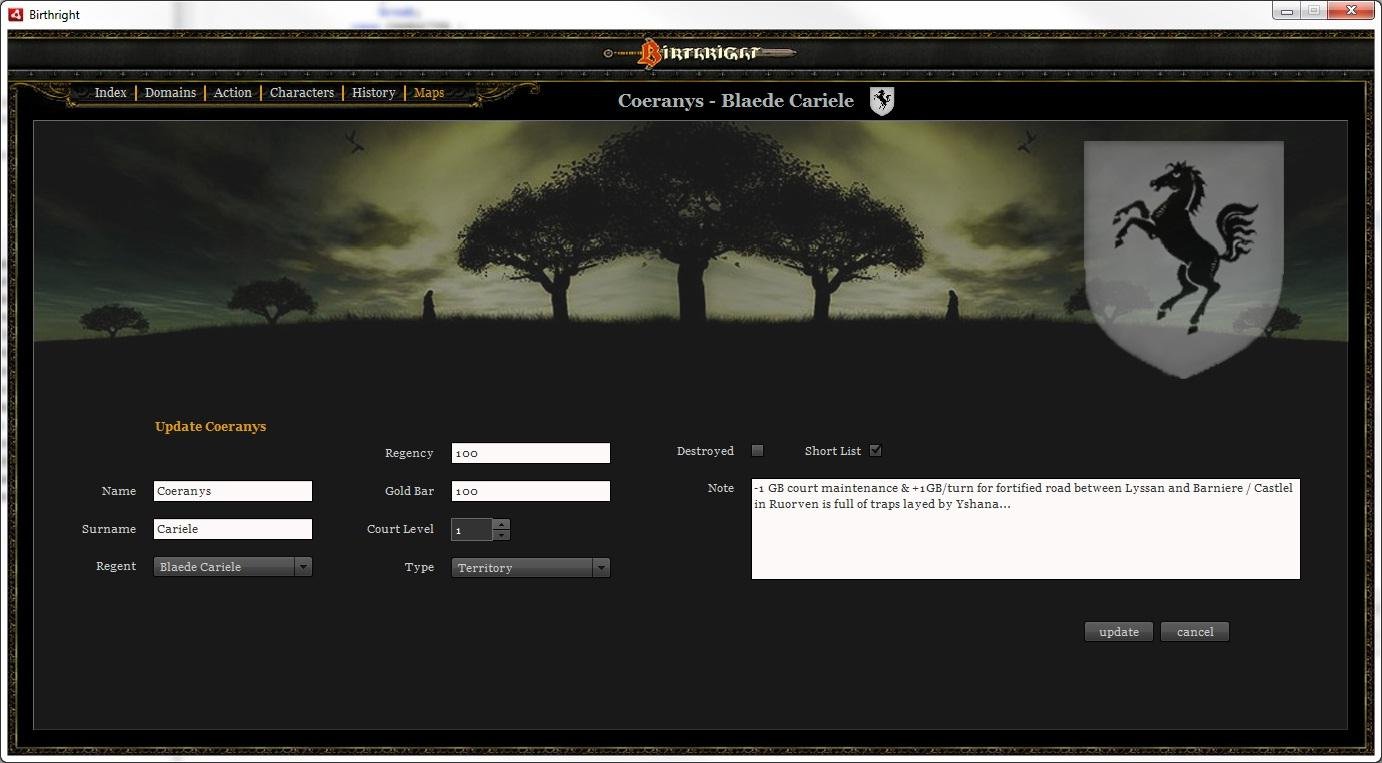Screen dimensions: 1382x763
Task: Click inside the Note text area
Action: (x=1026, y=529)
